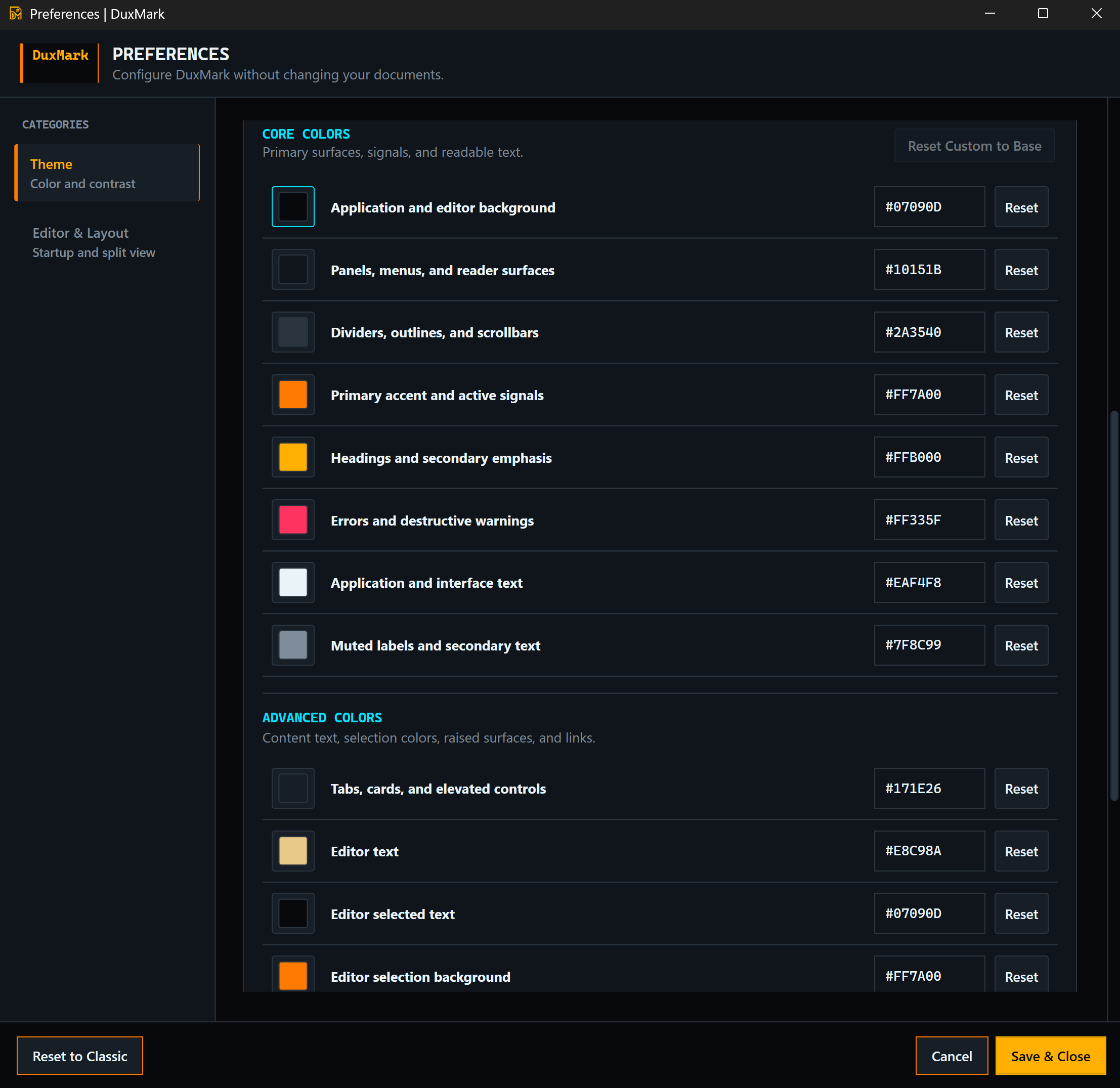Image resolution: width=1120 pixels, height=1088 pixels.
Task: Reset Application and editor background color
Action: (1021, 207)
